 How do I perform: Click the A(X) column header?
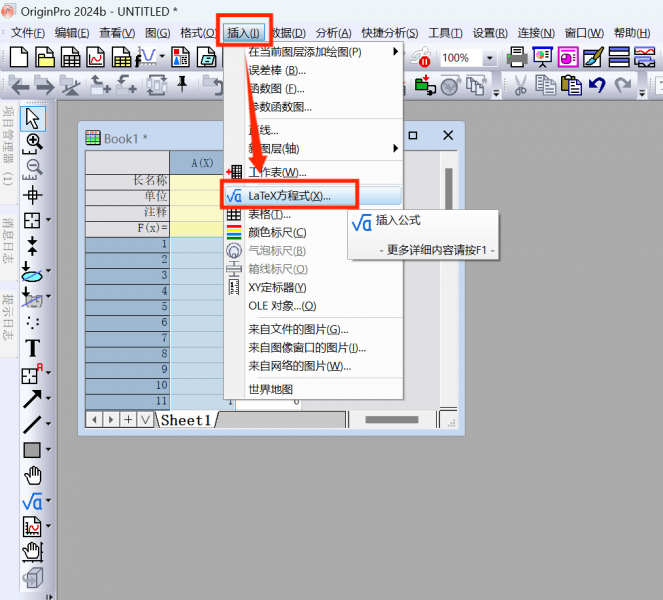[x=197, y=163]
